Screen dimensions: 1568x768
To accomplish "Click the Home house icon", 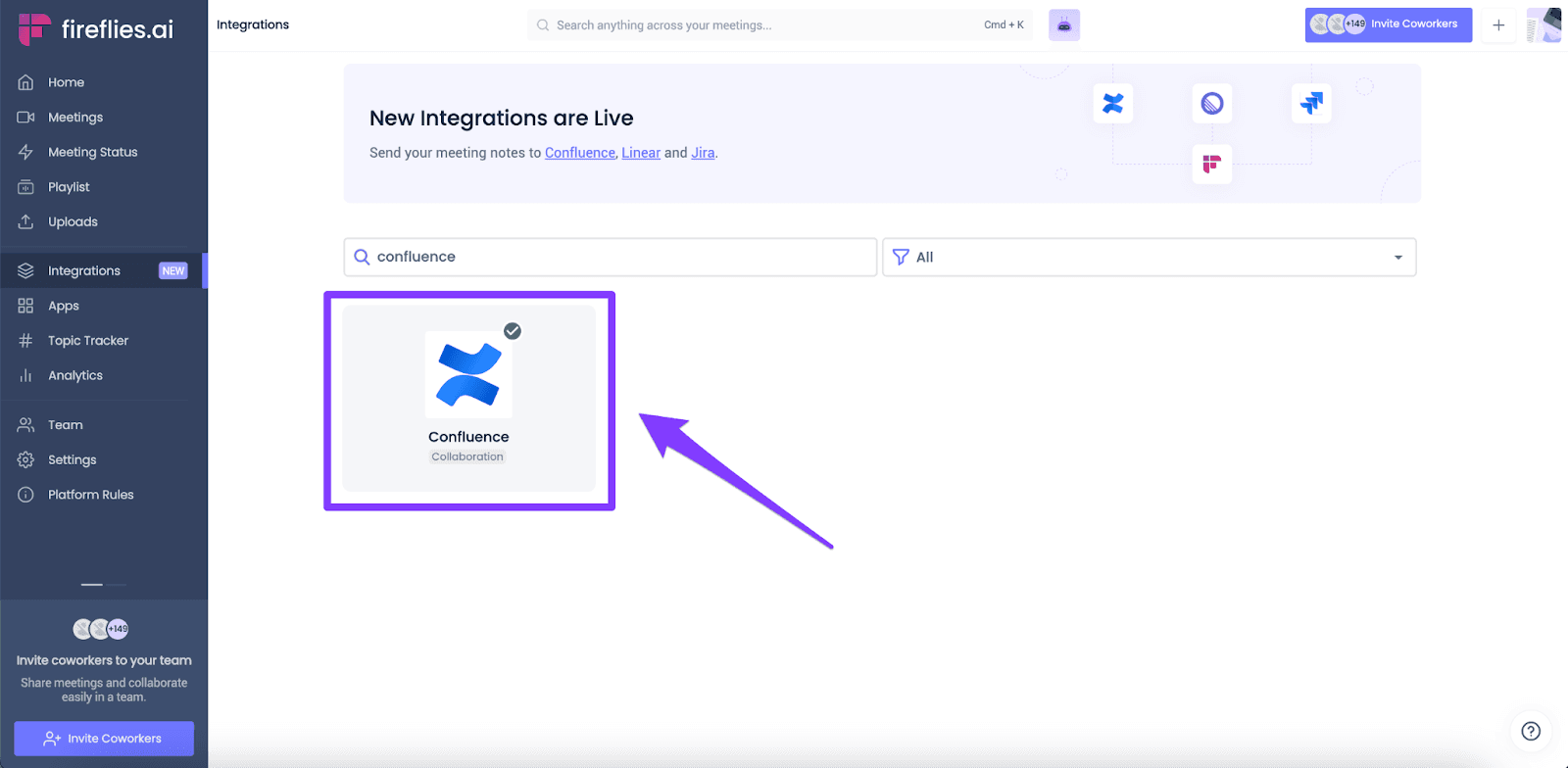I will click(x=25, y=82).
